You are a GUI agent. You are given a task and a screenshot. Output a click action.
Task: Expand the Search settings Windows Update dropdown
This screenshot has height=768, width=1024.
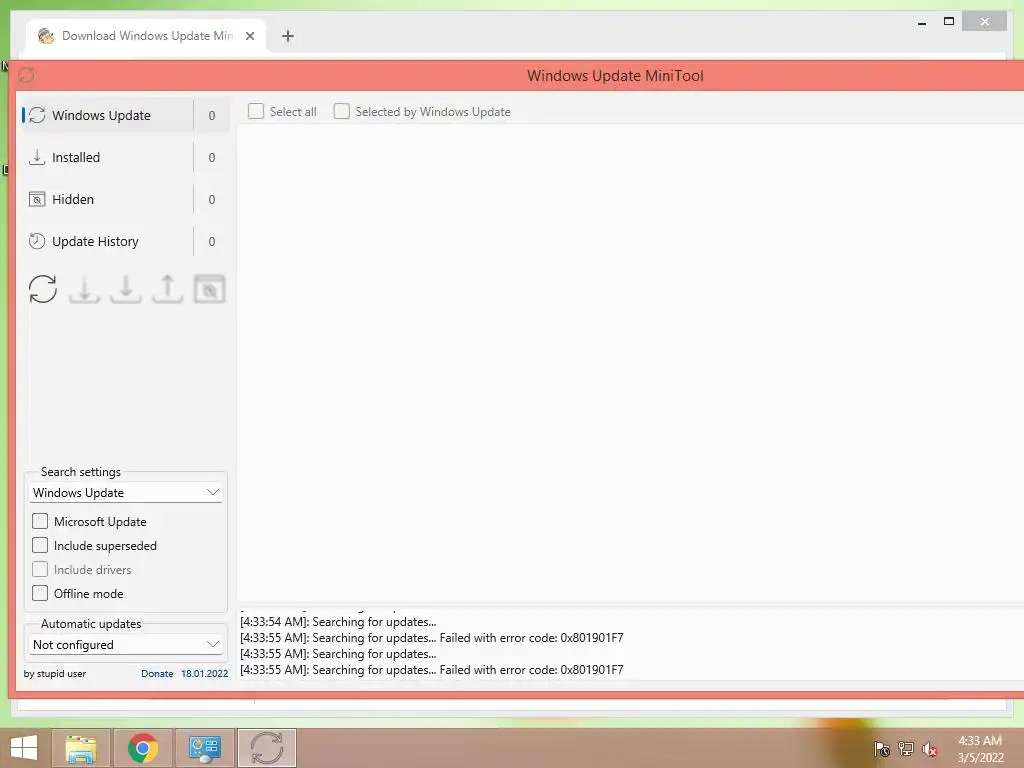[x=126, y=492]
